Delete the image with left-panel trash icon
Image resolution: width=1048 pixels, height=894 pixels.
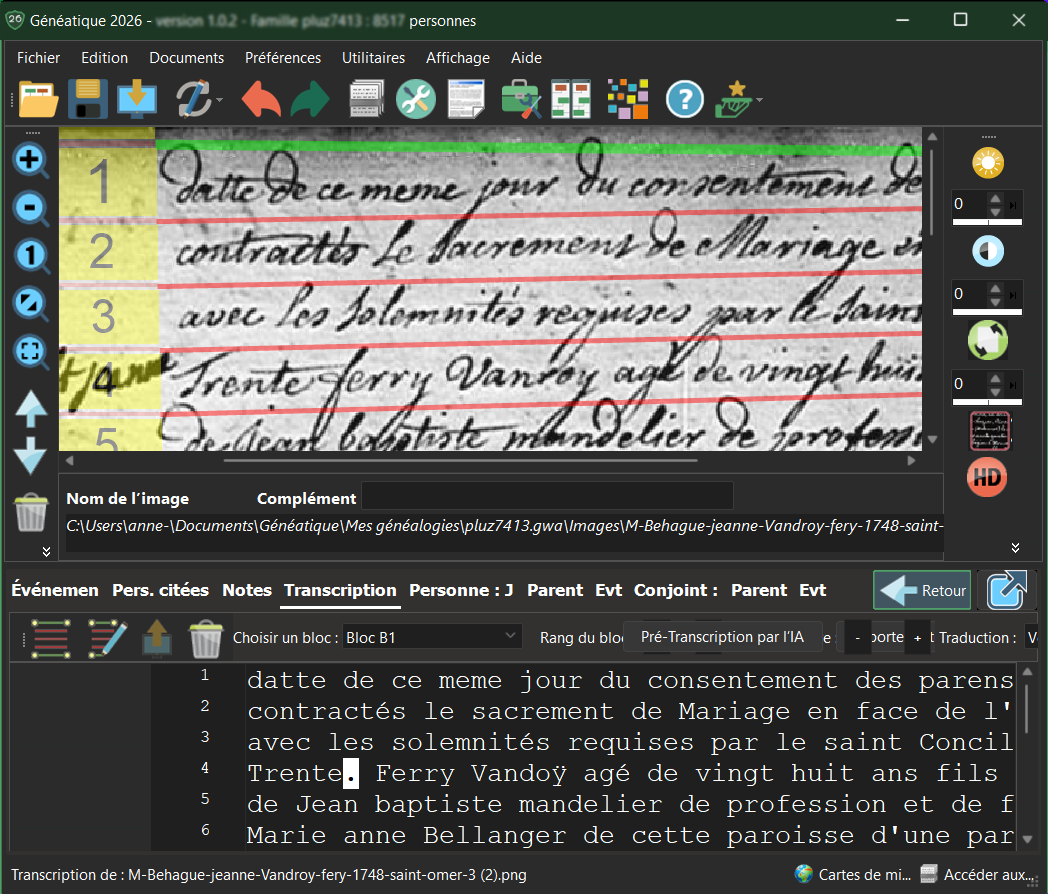coord(31,512)
